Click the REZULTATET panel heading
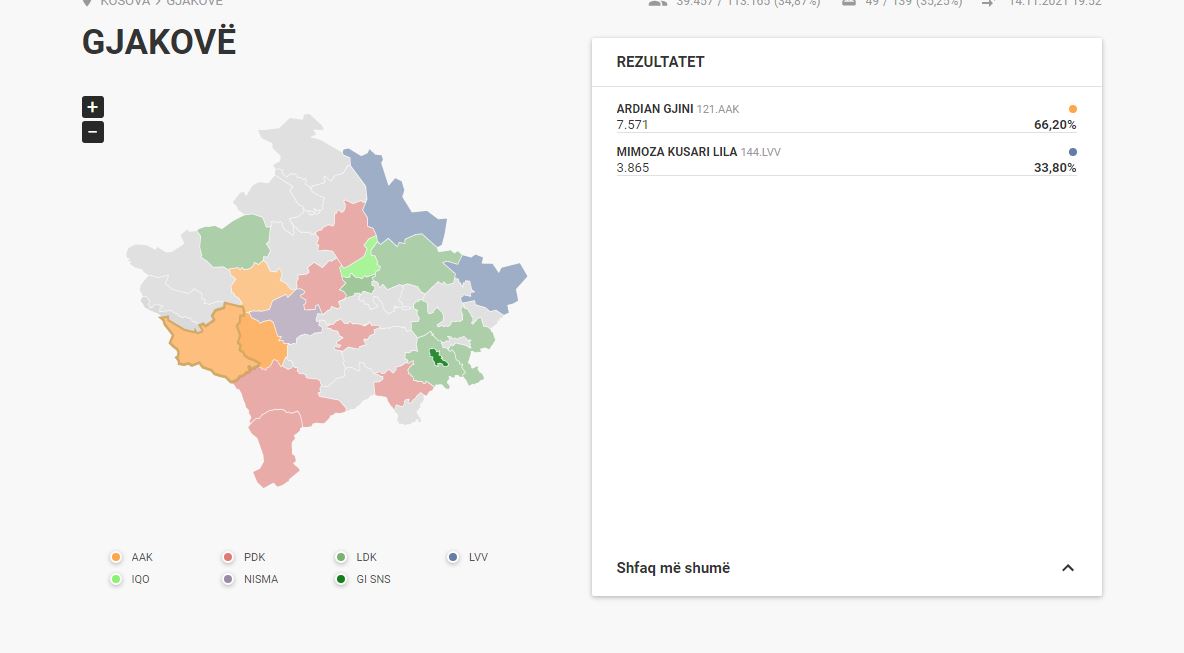1184x653 pixels. pos(660,62)
